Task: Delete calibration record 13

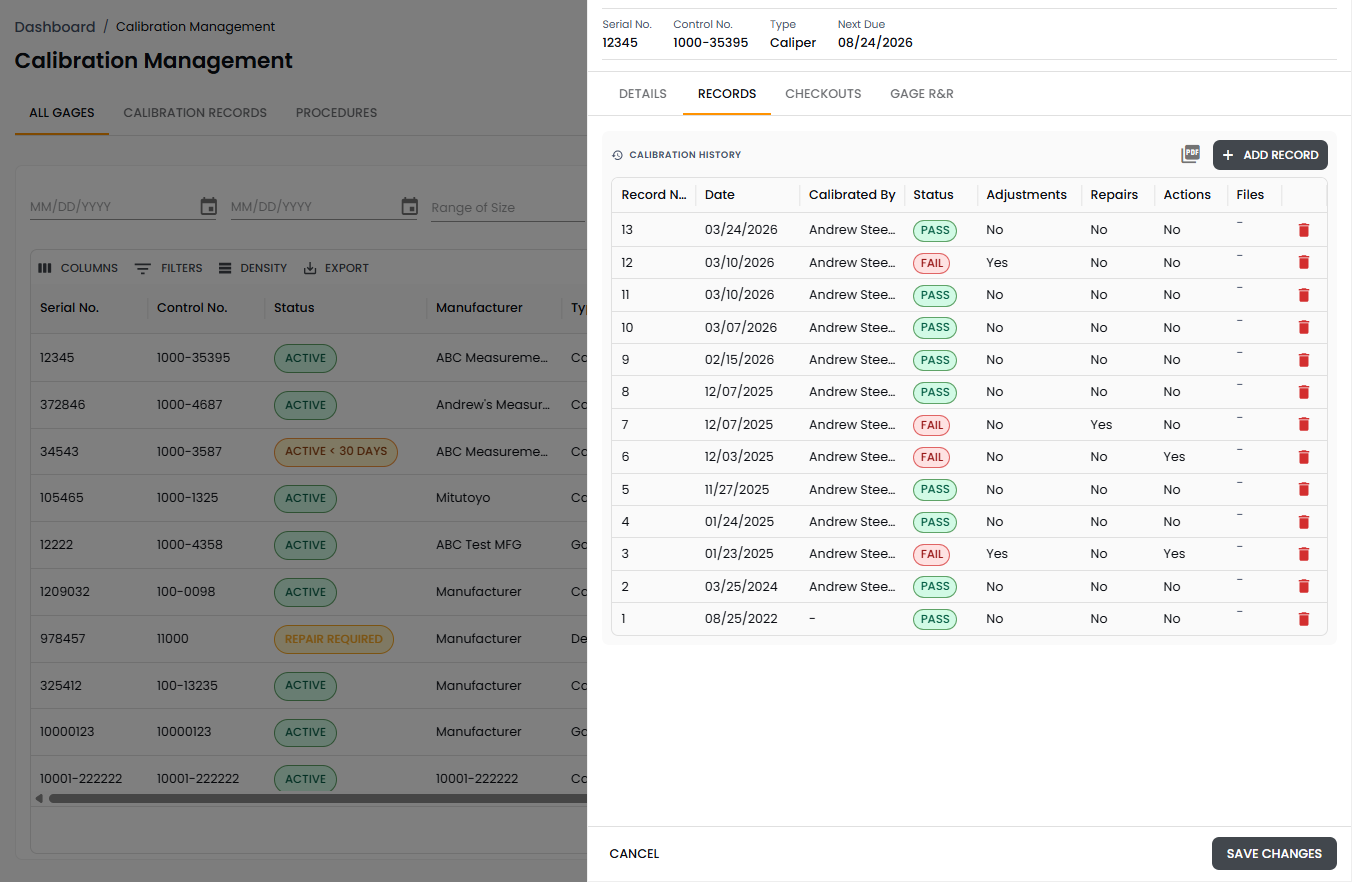Action: pyautogui.click(x=1303, y=230)
